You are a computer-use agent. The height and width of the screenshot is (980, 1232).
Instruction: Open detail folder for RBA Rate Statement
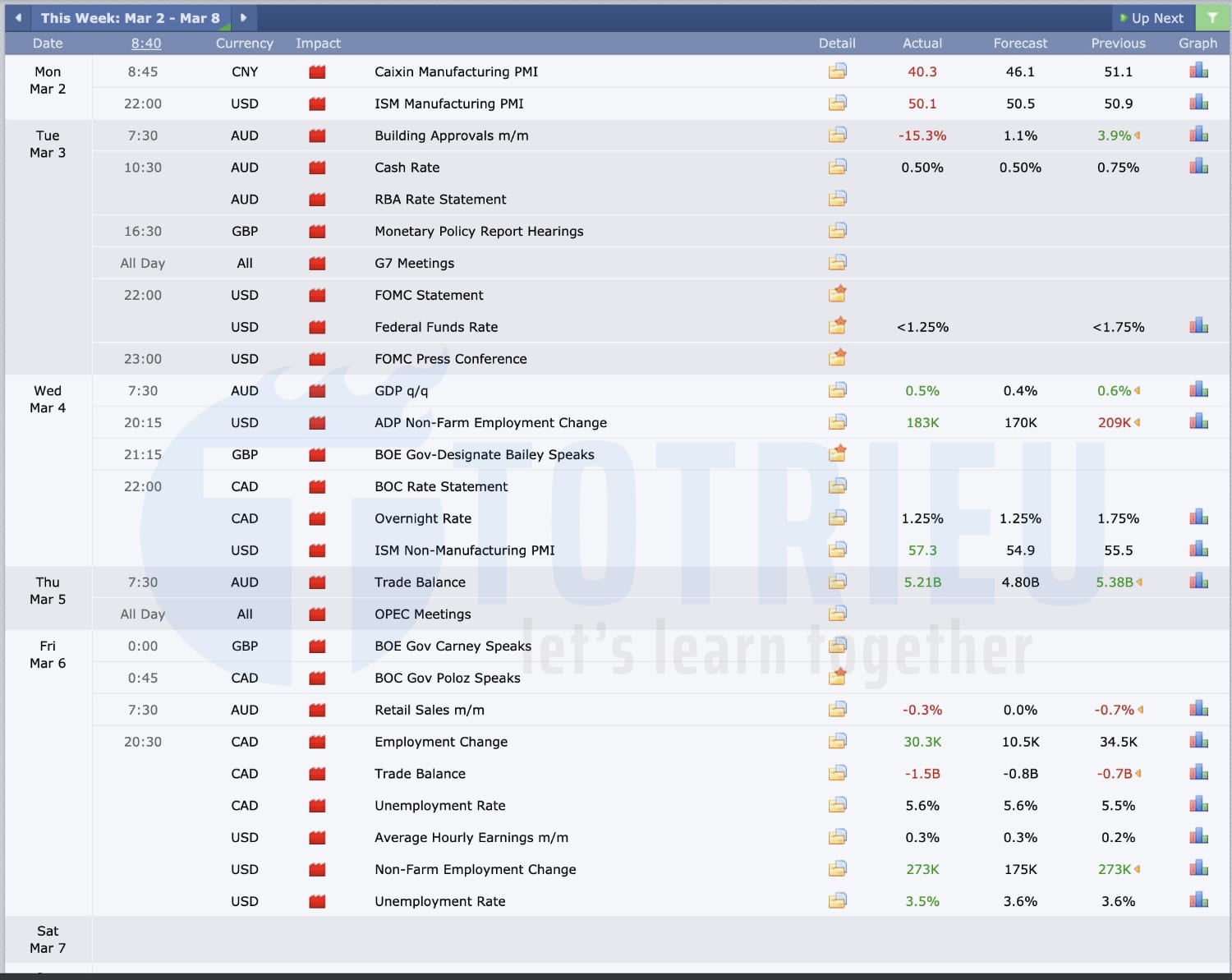[x=837, y=200]
